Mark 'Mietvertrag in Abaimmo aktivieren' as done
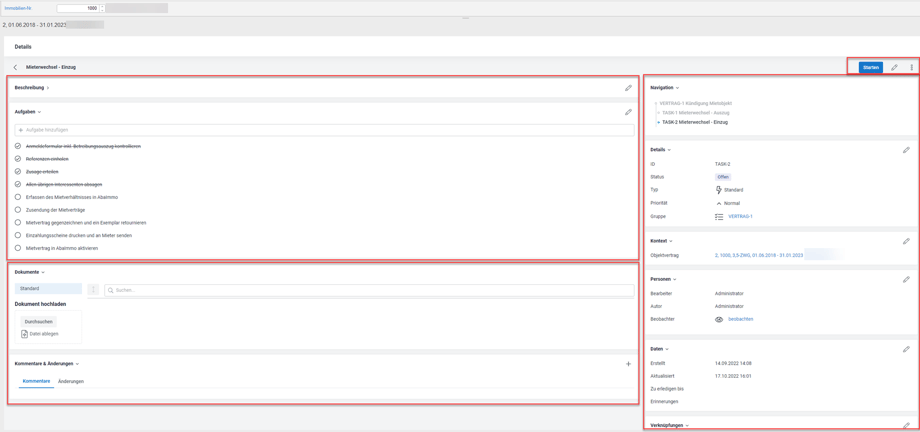 pyautogui.click(x=18, y=248)
